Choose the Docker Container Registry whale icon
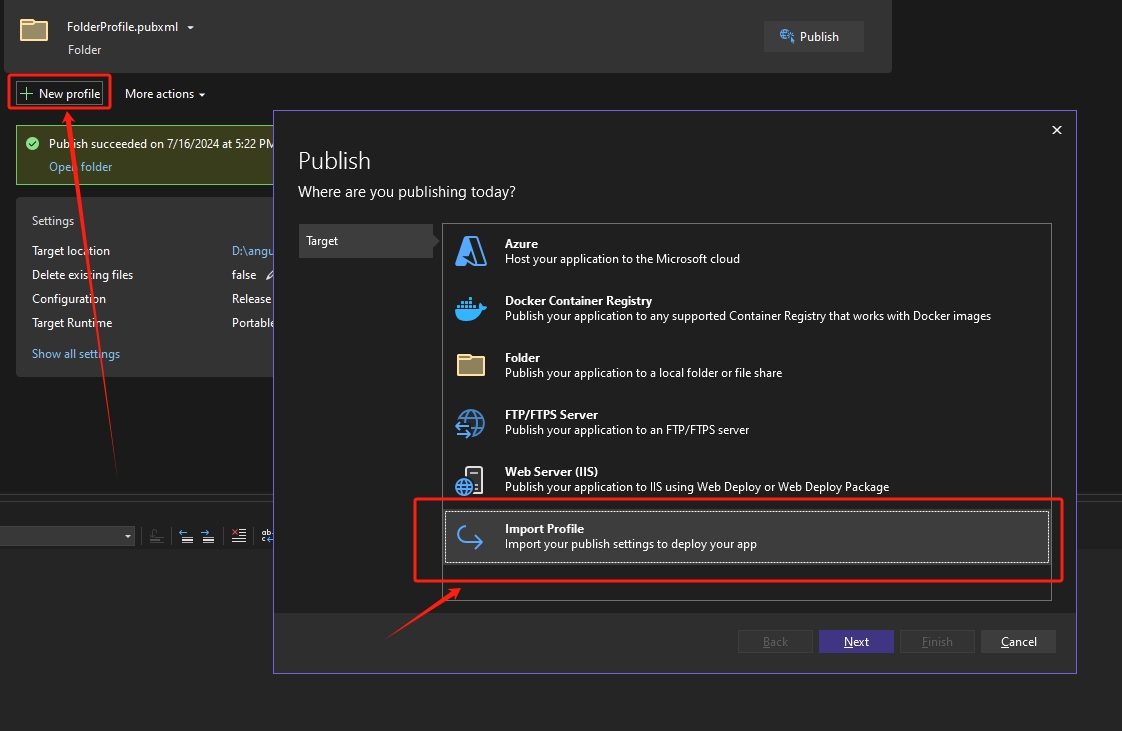Viewport: 1122px width, 731px height. [470, 308]
